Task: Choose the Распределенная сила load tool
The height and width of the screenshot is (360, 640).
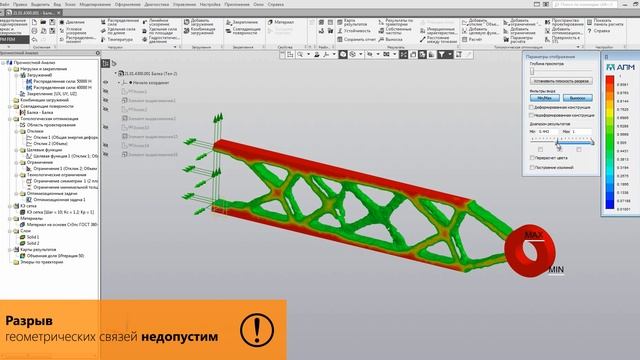Action: (x=119, y=22)
